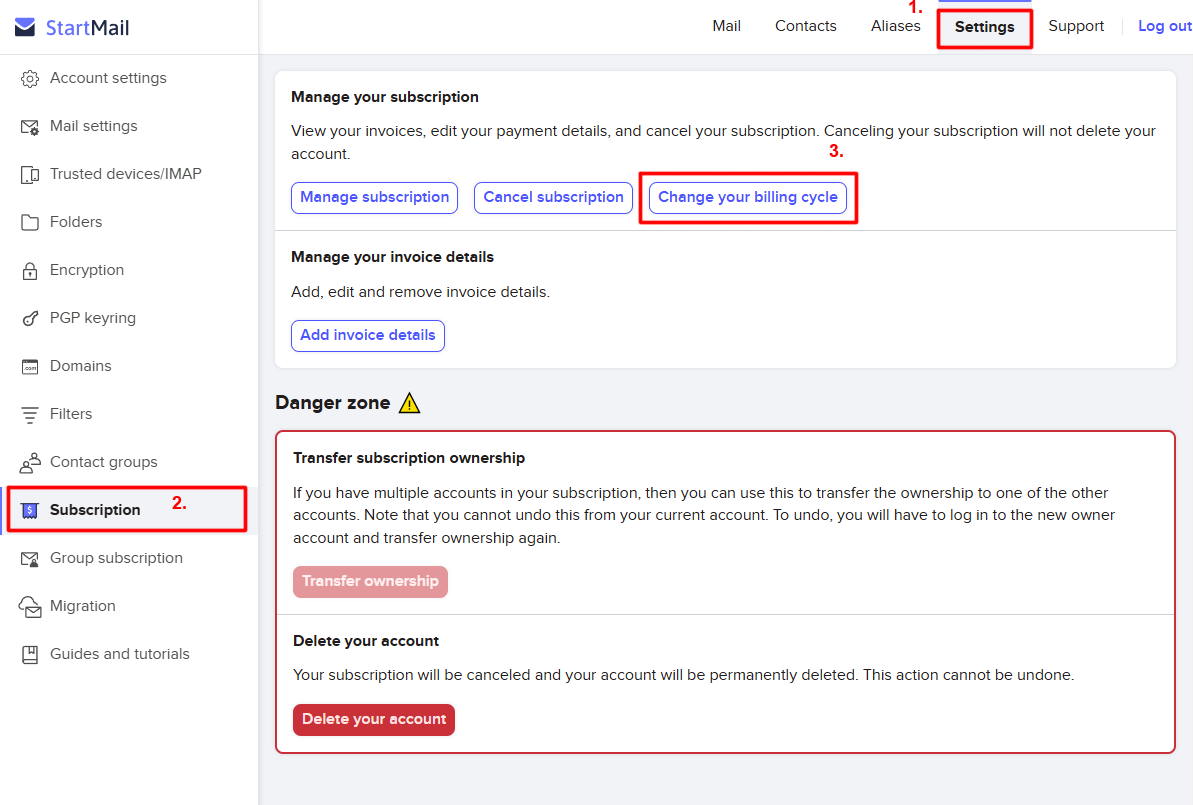Open the Aliases section

coord(895,25)
